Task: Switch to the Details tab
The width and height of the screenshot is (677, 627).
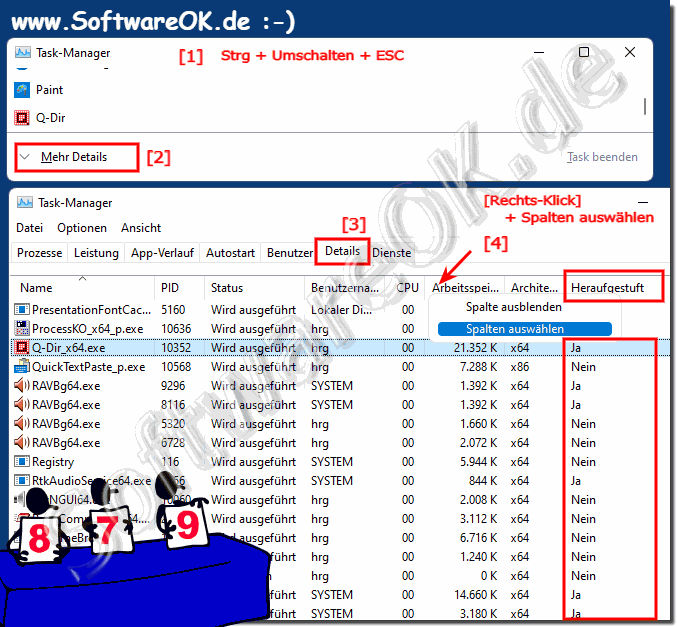Action: [x=342, y=251]
